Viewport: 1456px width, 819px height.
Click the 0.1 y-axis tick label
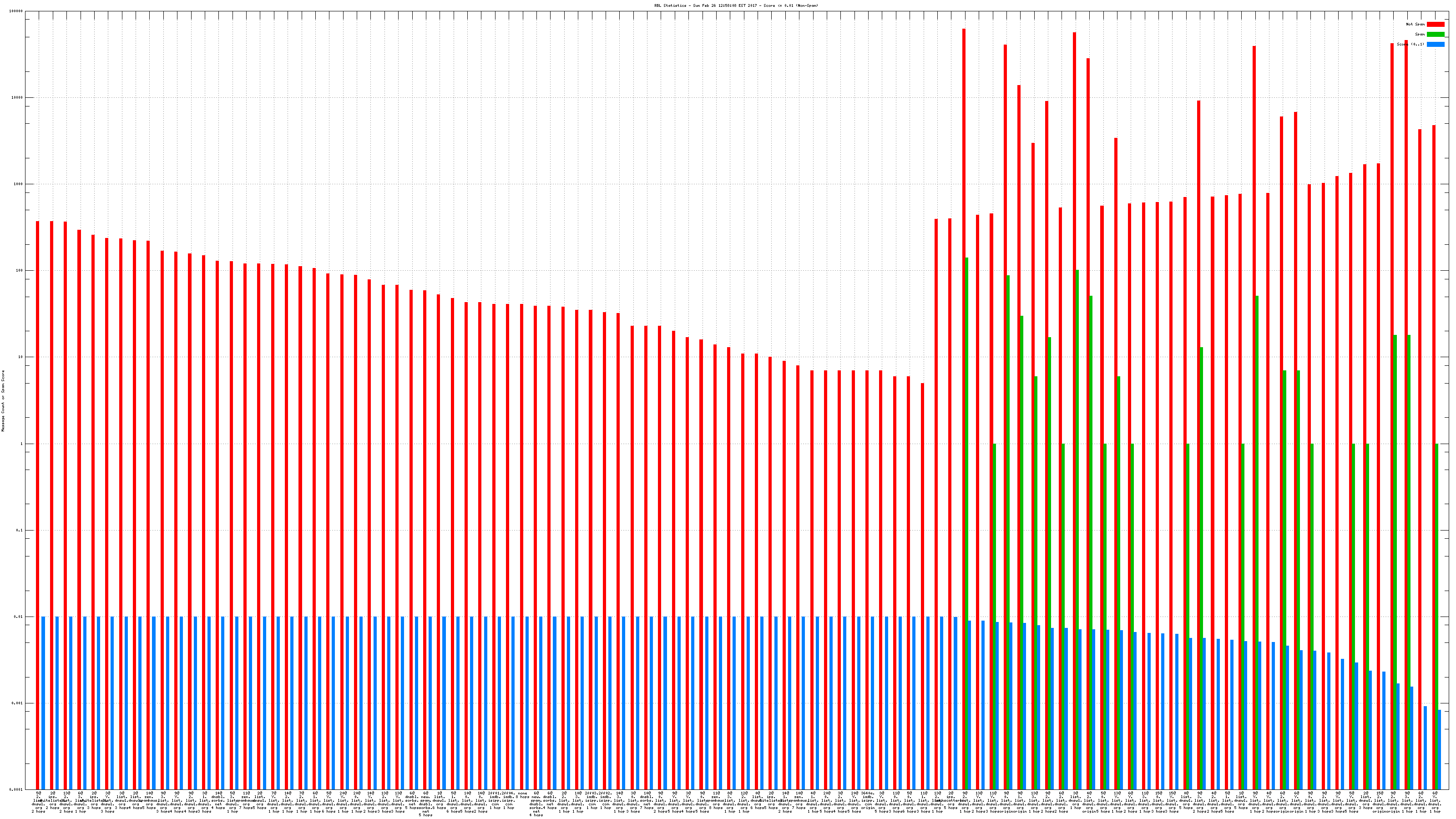[20, 530]
